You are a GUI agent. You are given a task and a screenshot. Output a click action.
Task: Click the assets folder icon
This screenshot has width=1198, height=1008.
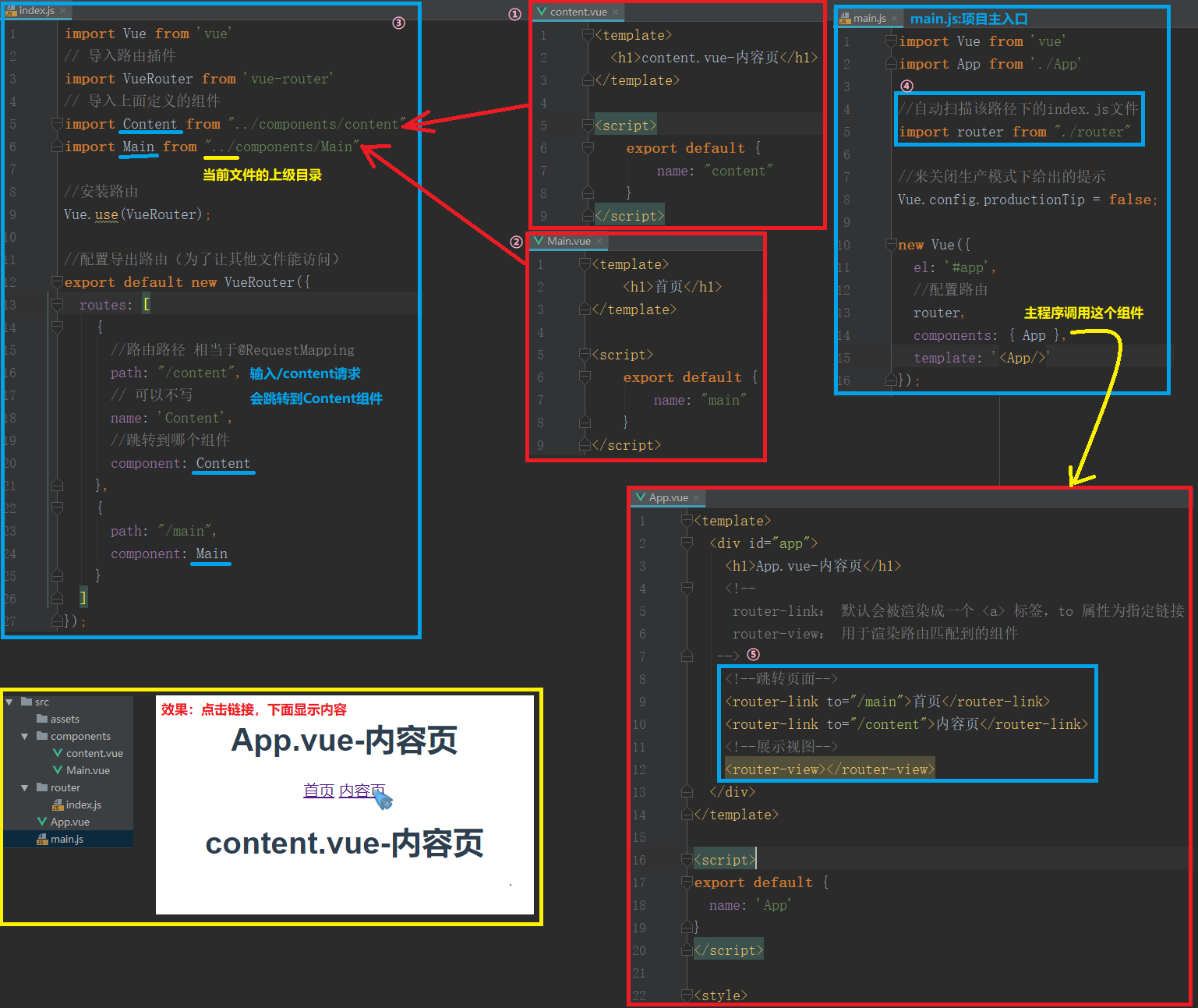[42, 719]
